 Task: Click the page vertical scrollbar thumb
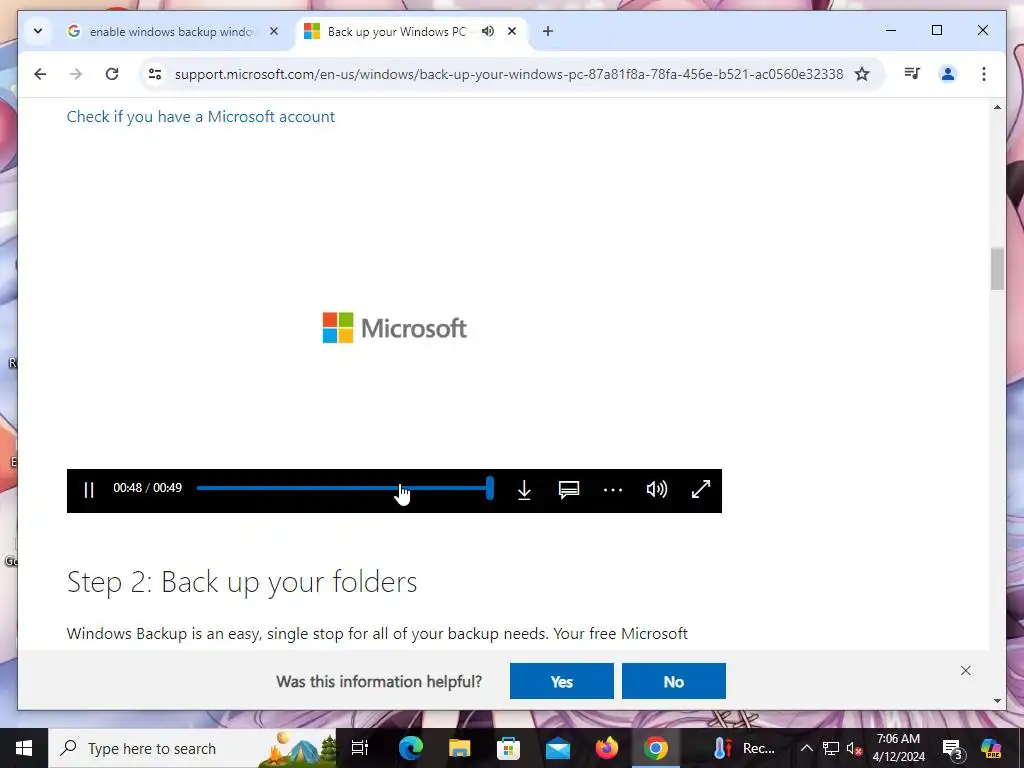coord(997,268)
